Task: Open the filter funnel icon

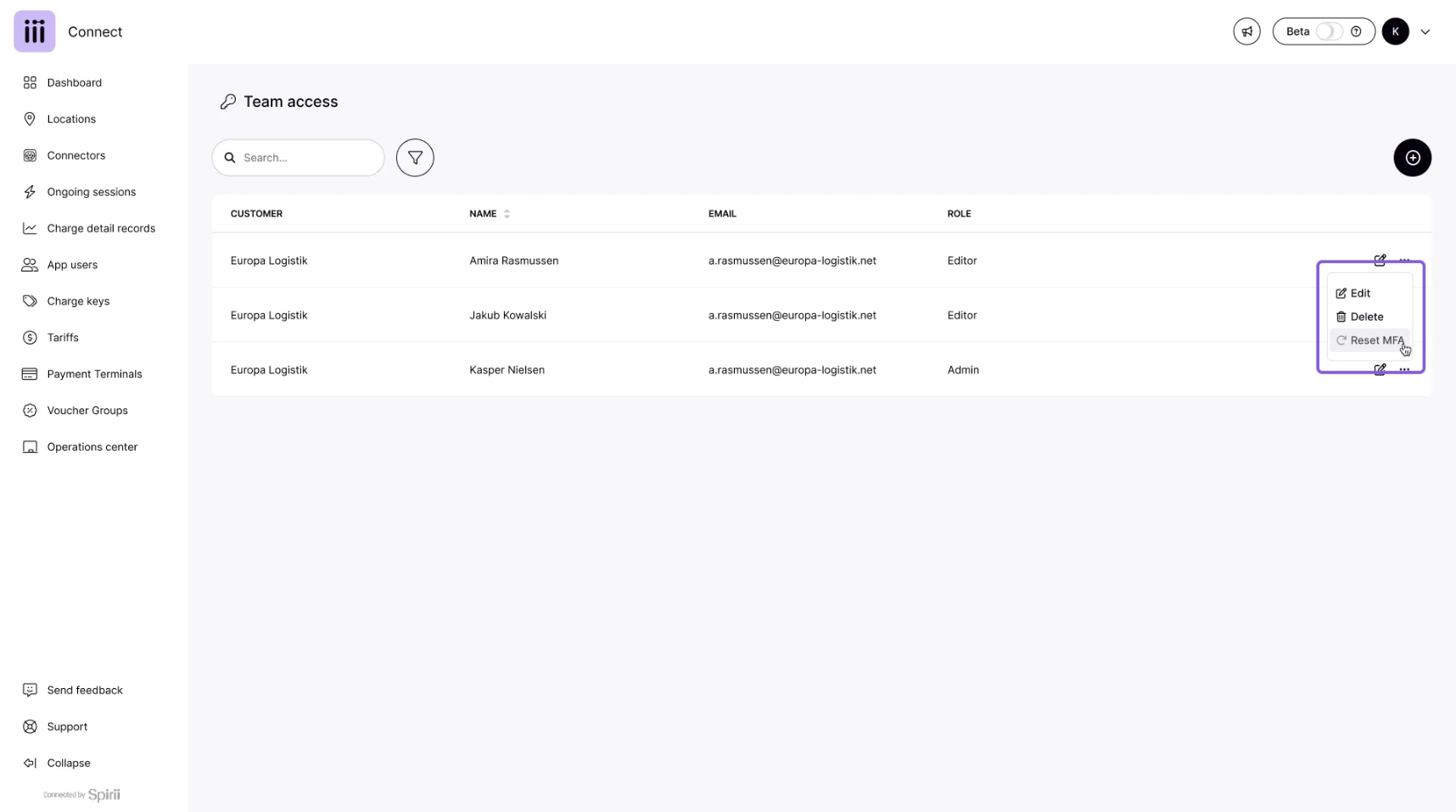Action: pyautogui.click(x=415, y=158)
